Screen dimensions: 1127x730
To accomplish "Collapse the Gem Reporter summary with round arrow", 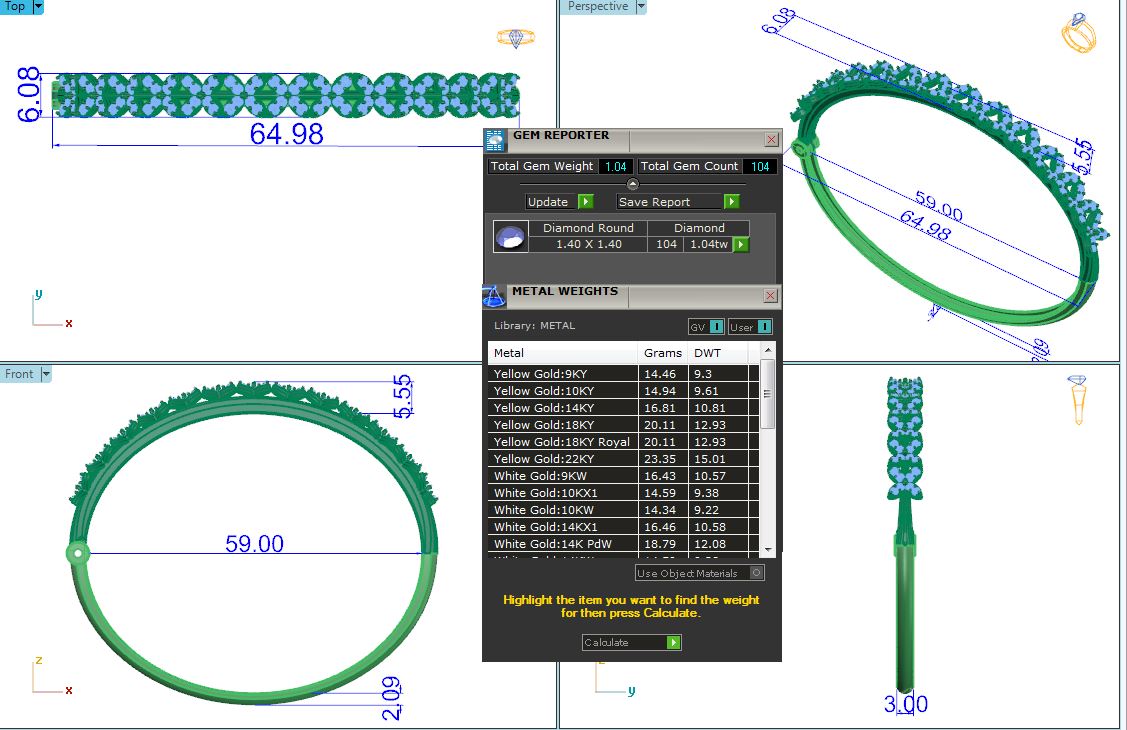I will (x=632, y=184).
